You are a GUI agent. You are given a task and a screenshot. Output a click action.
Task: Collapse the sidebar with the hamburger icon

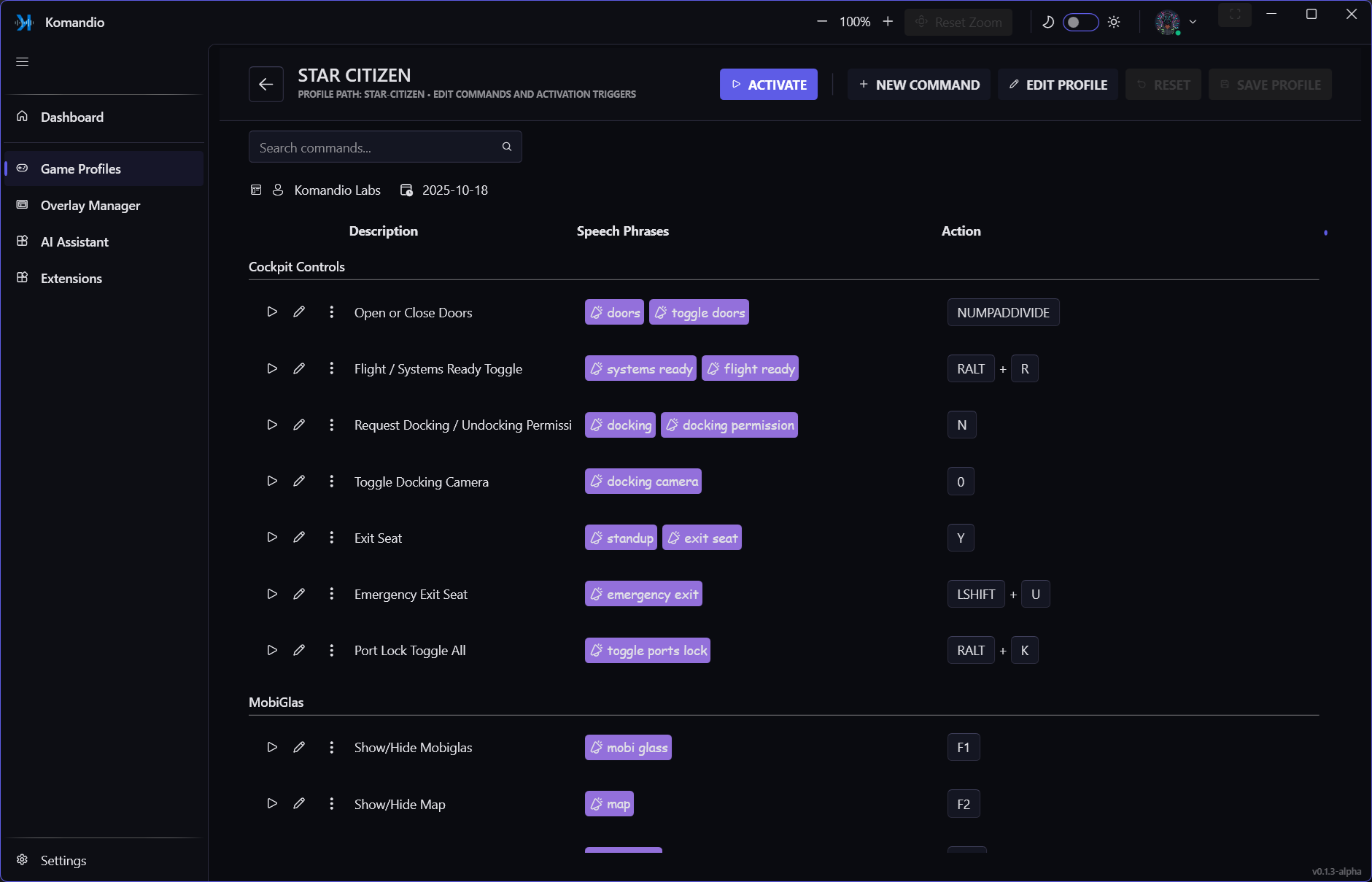pyautogui.click(x=22, y=61)
